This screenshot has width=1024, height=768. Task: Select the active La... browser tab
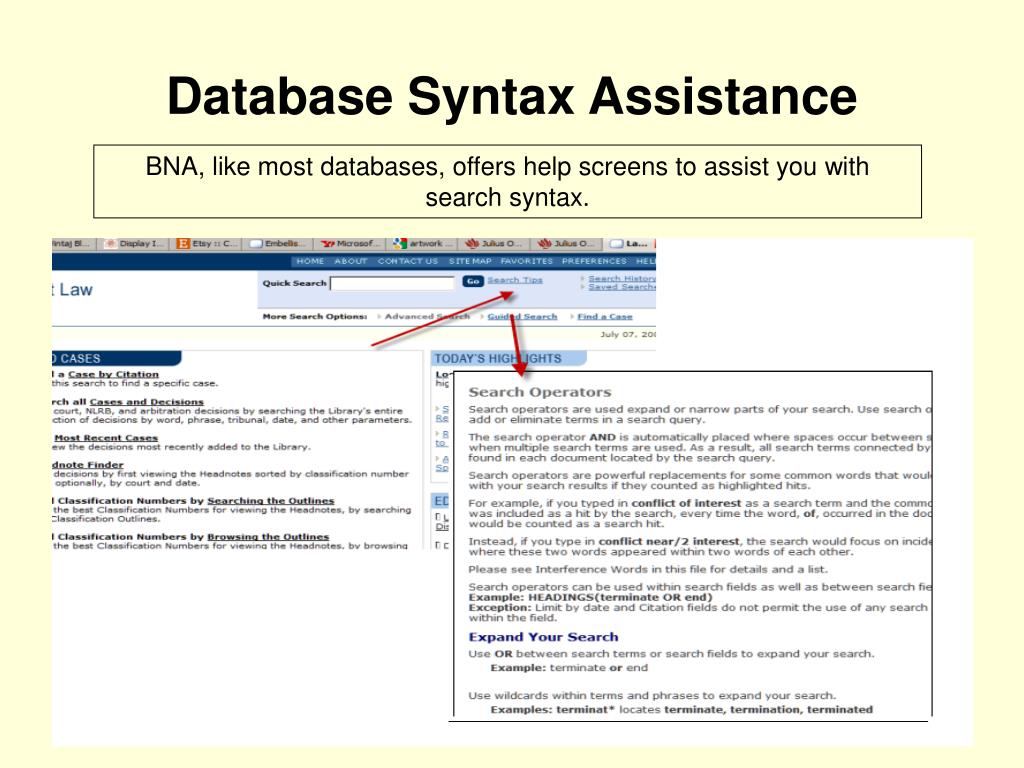(x=630, y=244)
